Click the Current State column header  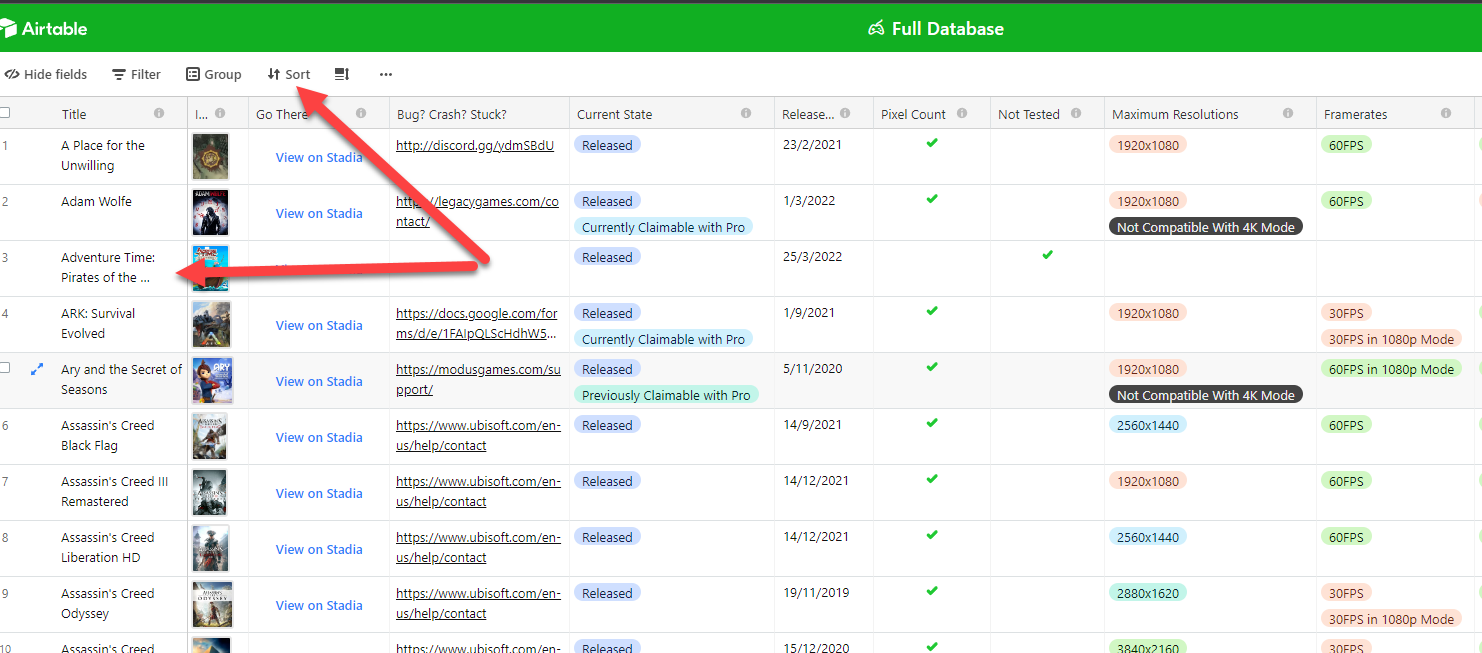pyautogui.click(x=671, y=114)
